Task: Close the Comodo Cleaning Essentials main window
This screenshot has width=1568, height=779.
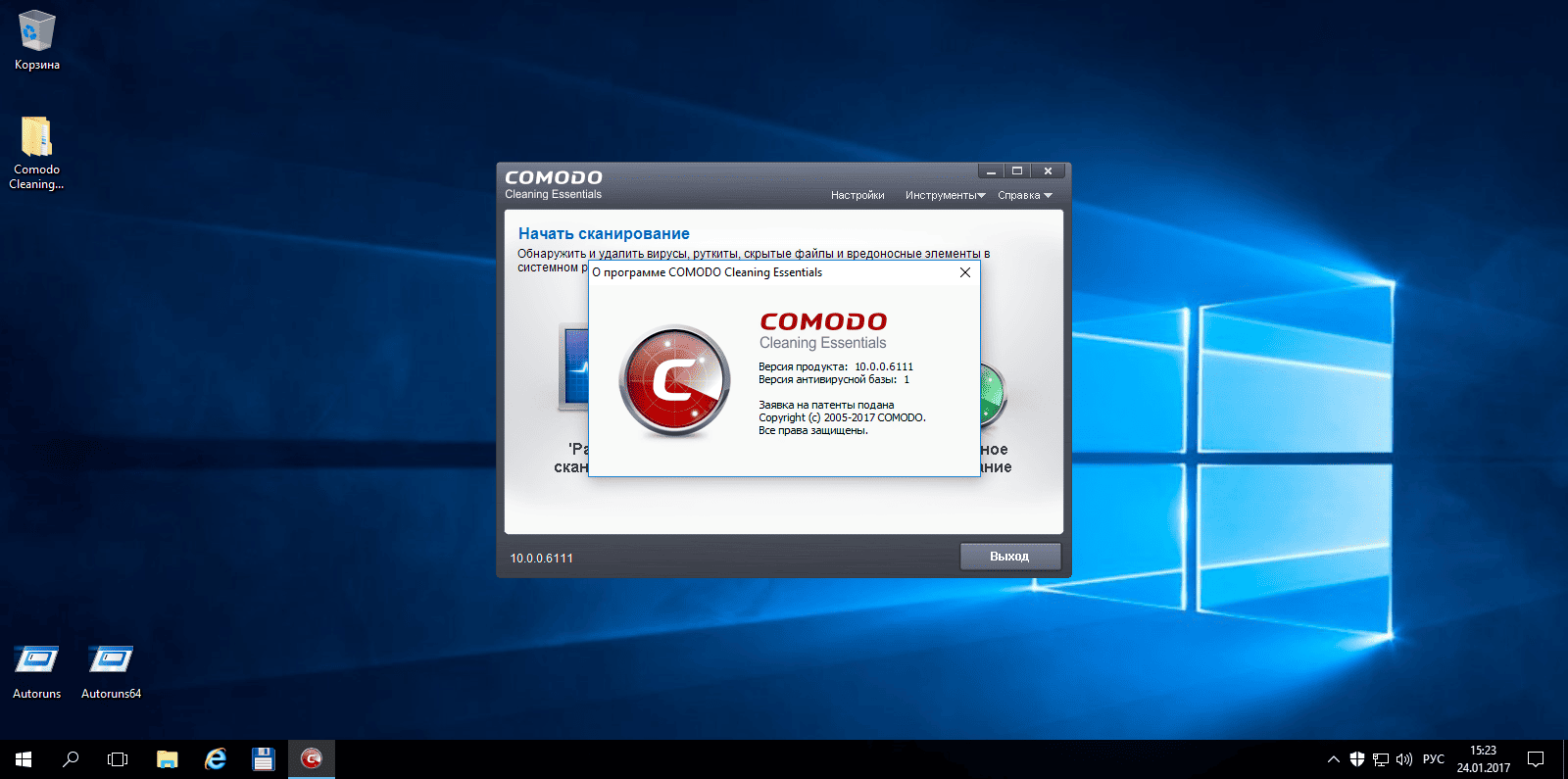Action: [1048, 170]
